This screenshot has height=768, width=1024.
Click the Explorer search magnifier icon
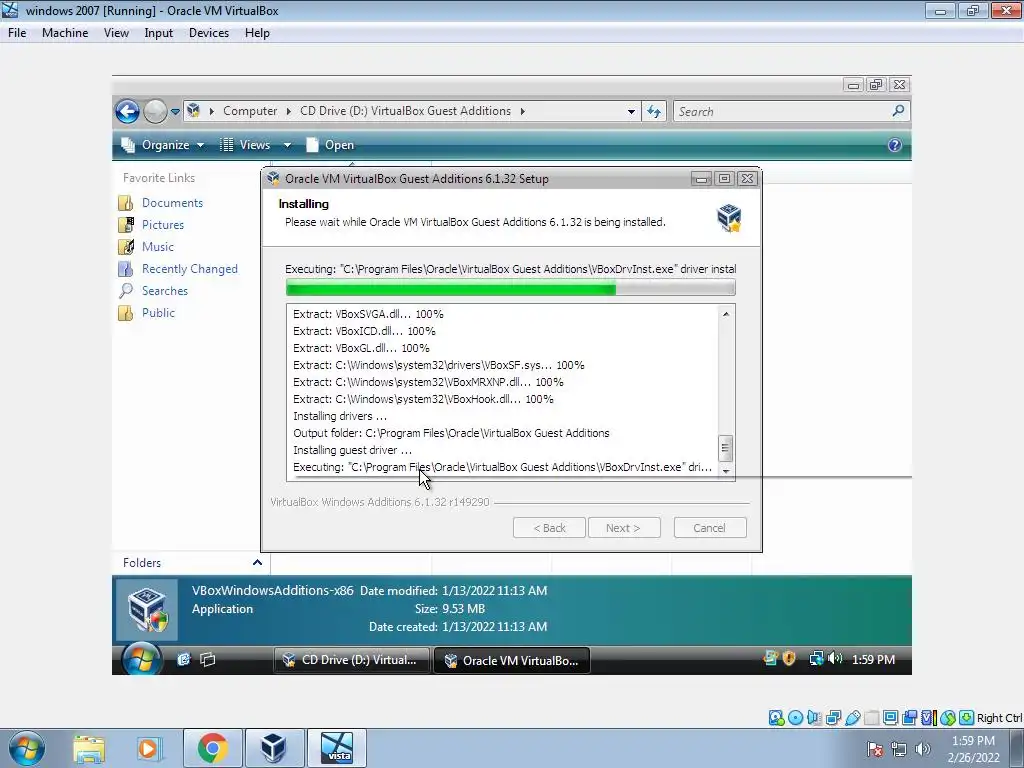(898, 111)
